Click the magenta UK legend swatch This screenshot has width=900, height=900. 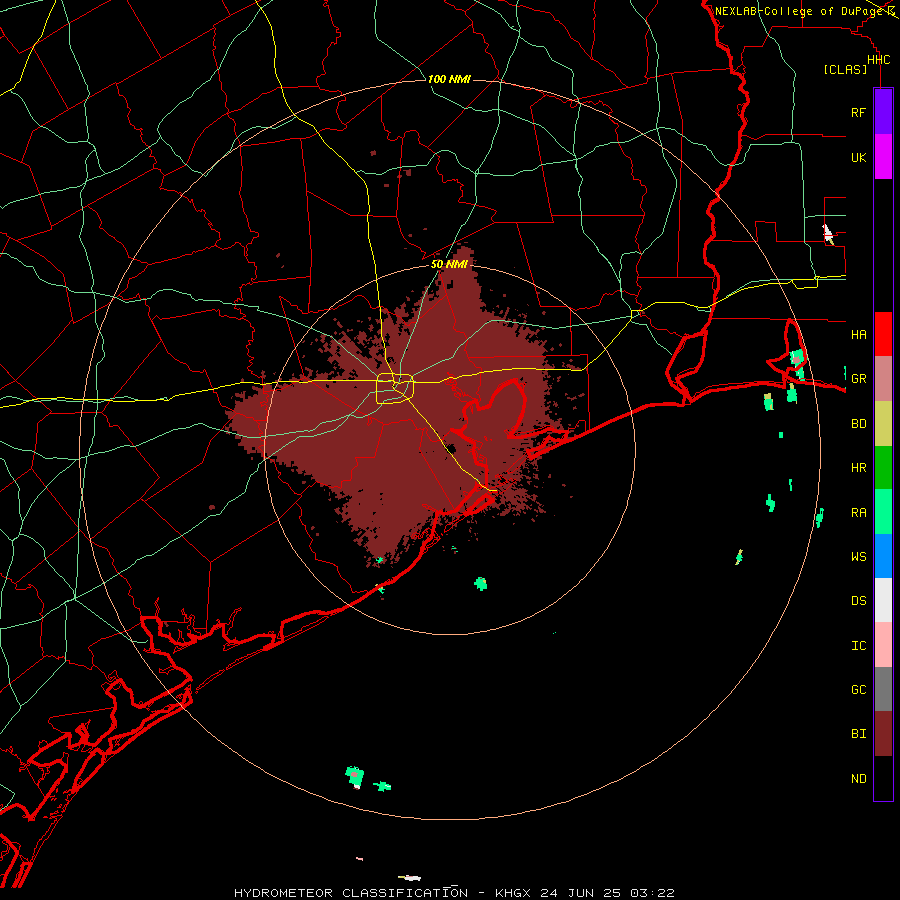click(x=883, y=157)
